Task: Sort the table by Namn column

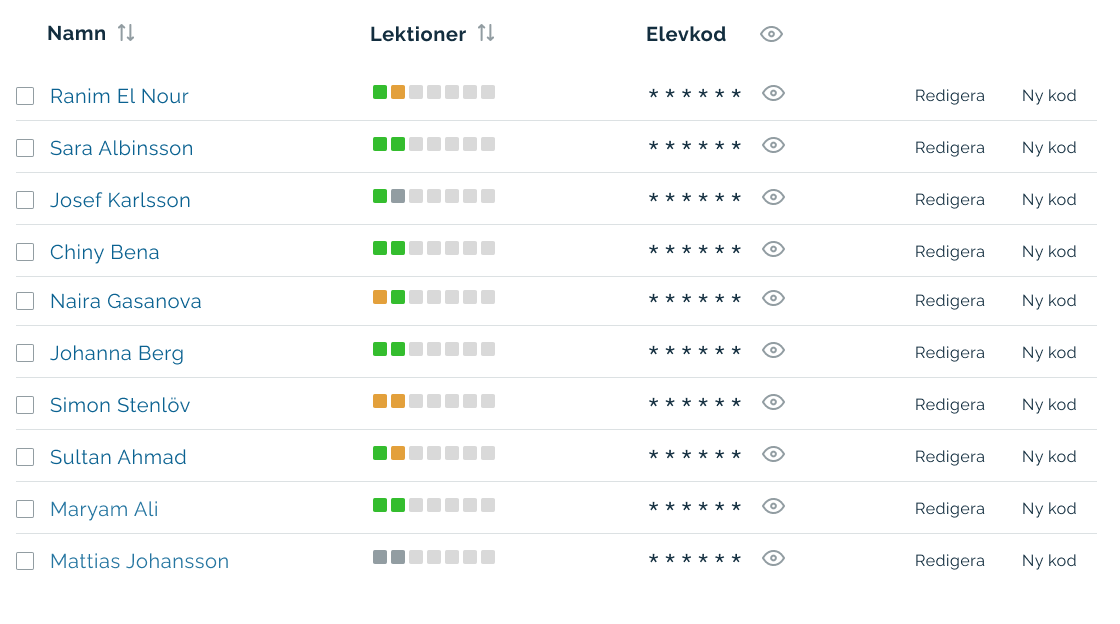Action: pyautogui.click(x=126, y=33)
